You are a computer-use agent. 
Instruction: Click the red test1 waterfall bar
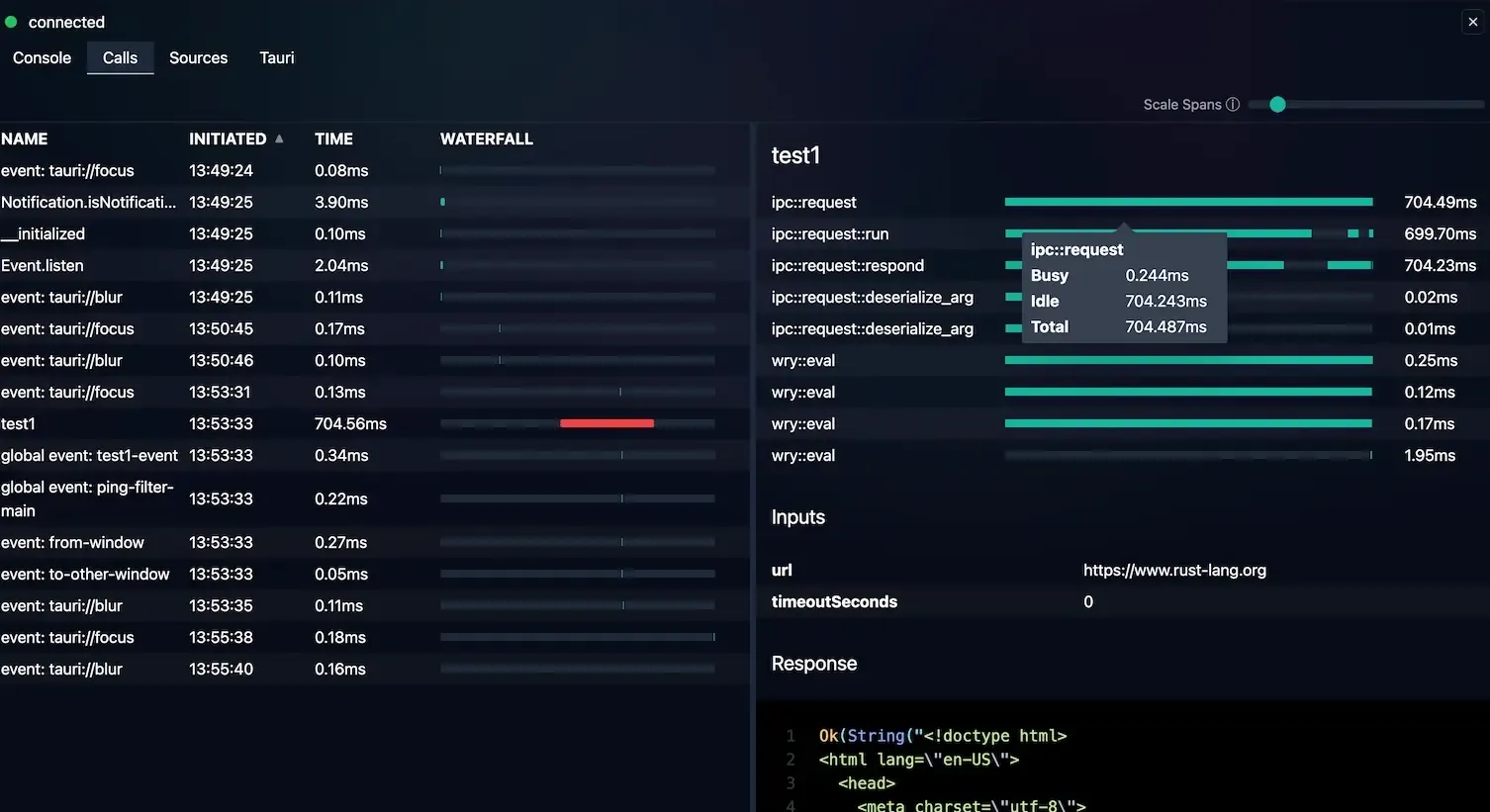606,423
